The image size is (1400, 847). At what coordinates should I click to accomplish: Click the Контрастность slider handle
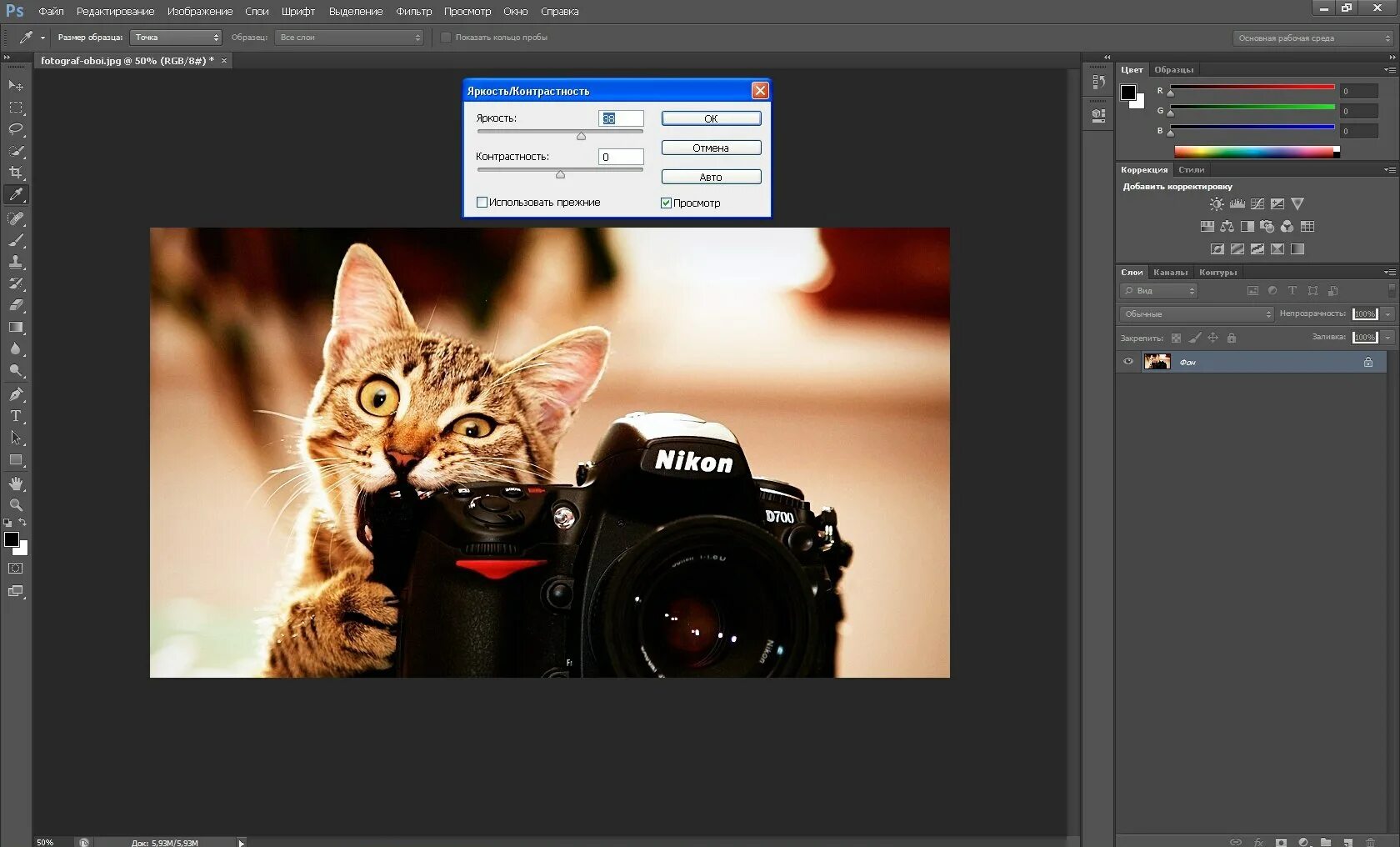click(x=560, y=174)
